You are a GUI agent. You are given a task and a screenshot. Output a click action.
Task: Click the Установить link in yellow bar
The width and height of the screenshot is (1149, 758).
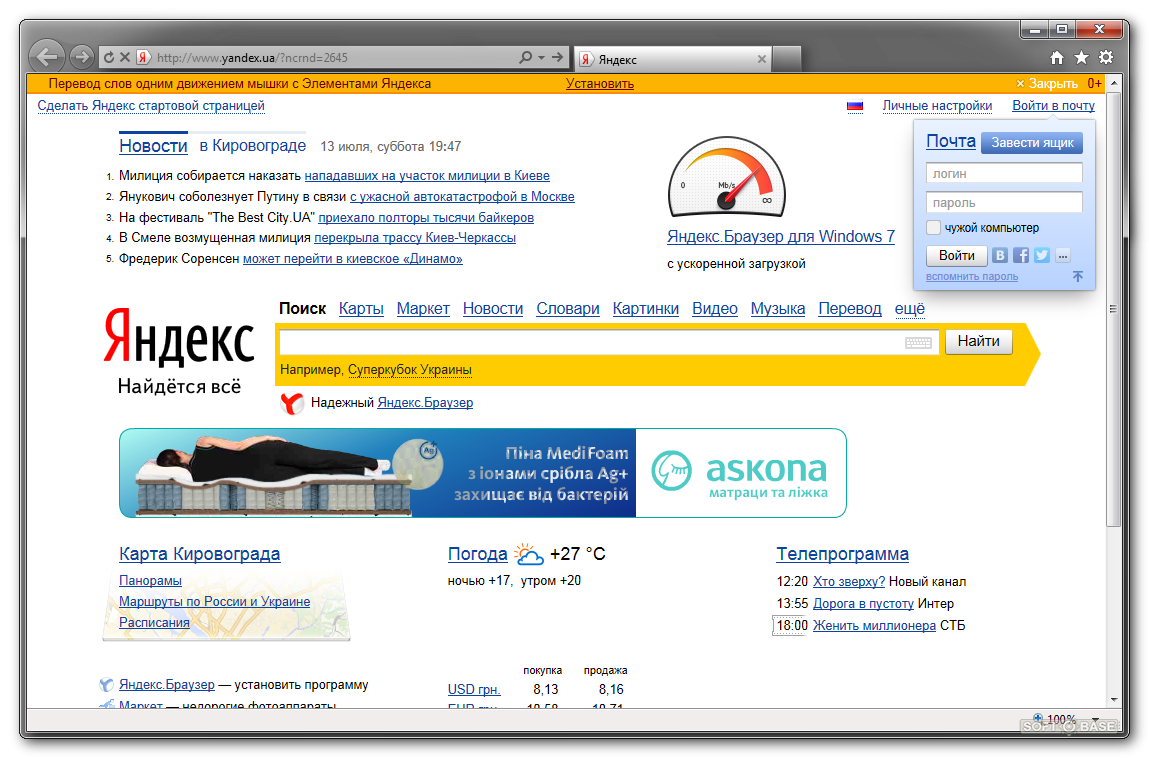click(599, 84)
